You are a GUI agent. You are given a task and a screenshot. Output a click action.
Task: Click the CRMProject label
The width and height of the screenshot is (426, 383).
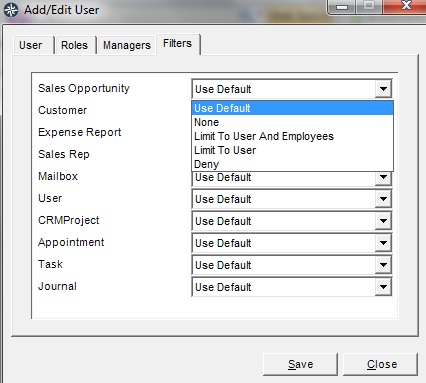pyautogui.click(x=69, y=220)
